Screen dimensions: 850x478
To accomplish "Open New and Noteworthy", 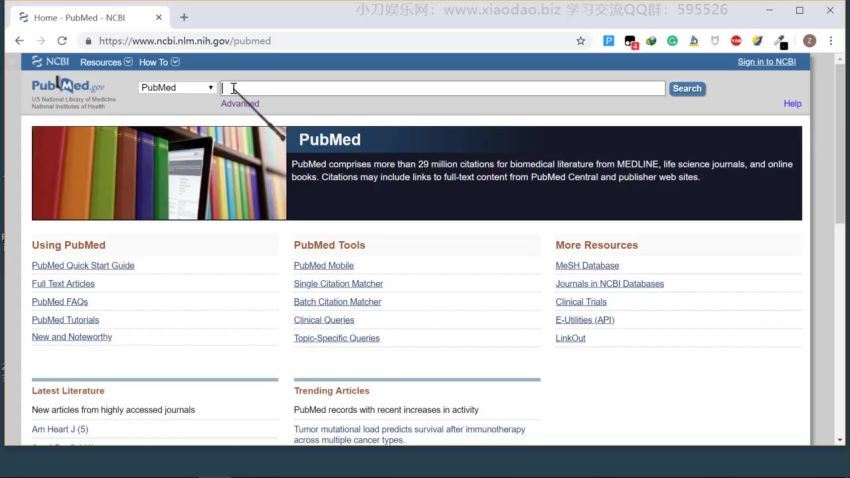I will click(72, 337).
